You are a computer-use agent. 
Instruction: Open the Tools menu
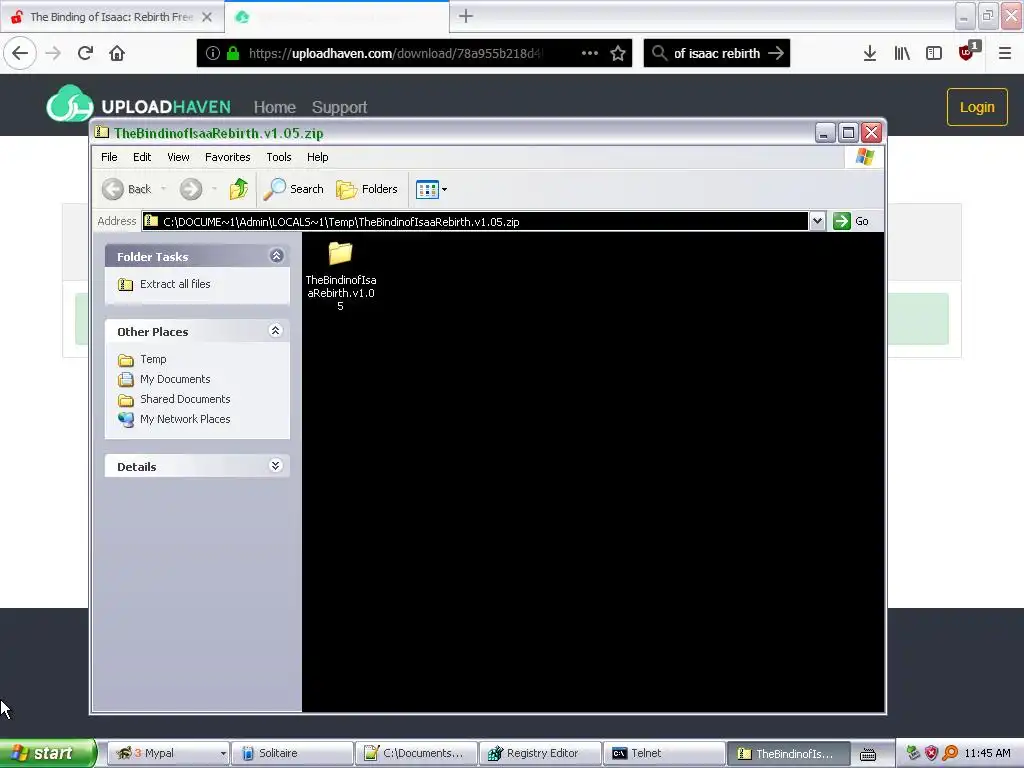[279, 157]
